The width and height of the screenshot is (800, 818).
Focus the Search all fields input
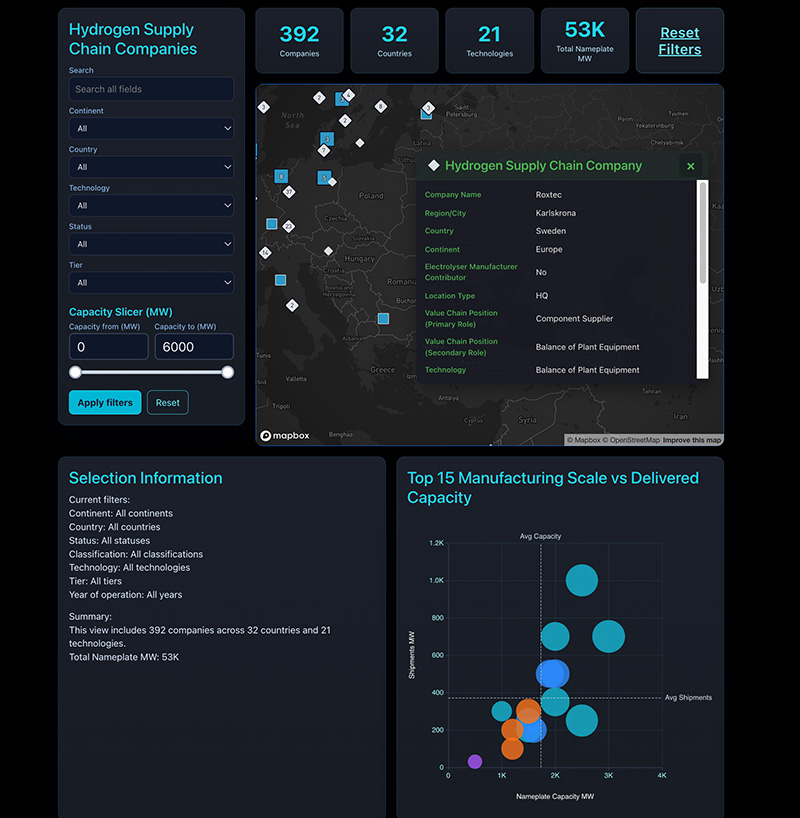(x=151, y=89)
